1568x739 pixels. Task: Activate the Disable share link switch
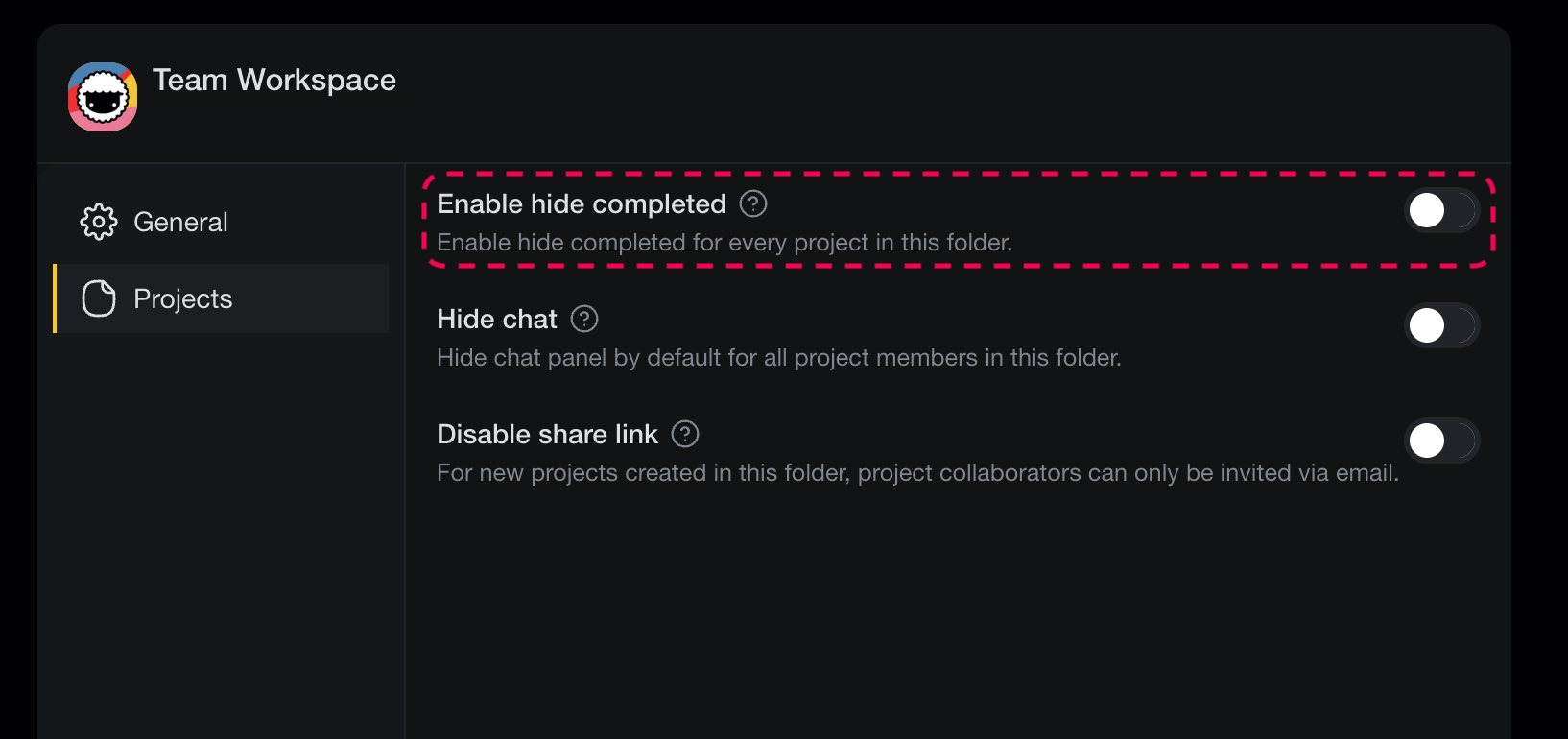pos(1441,441)
